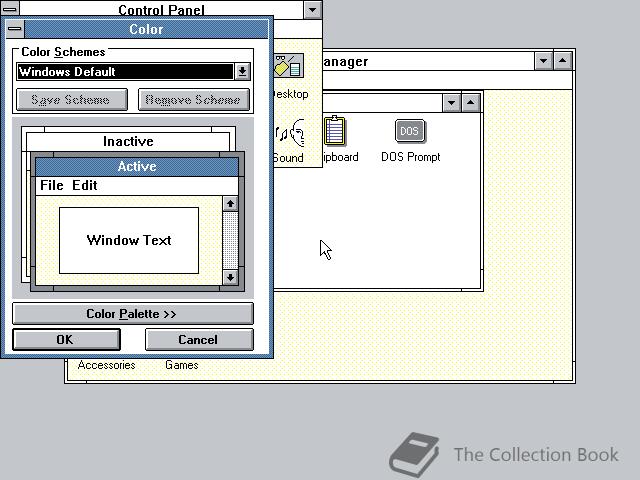Confirm with the OK button
This screenshot has height=480, width=640.
coord(66,340)
